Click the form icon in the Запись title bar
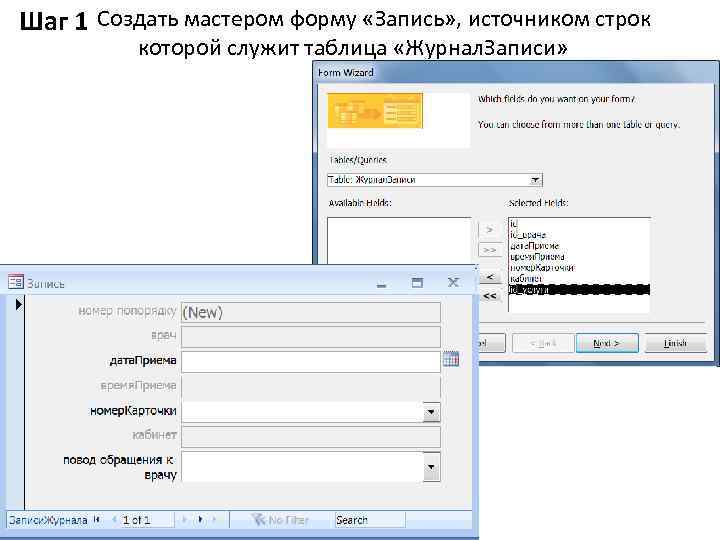This screenshot has width=720, height=540. coord(15,281)
